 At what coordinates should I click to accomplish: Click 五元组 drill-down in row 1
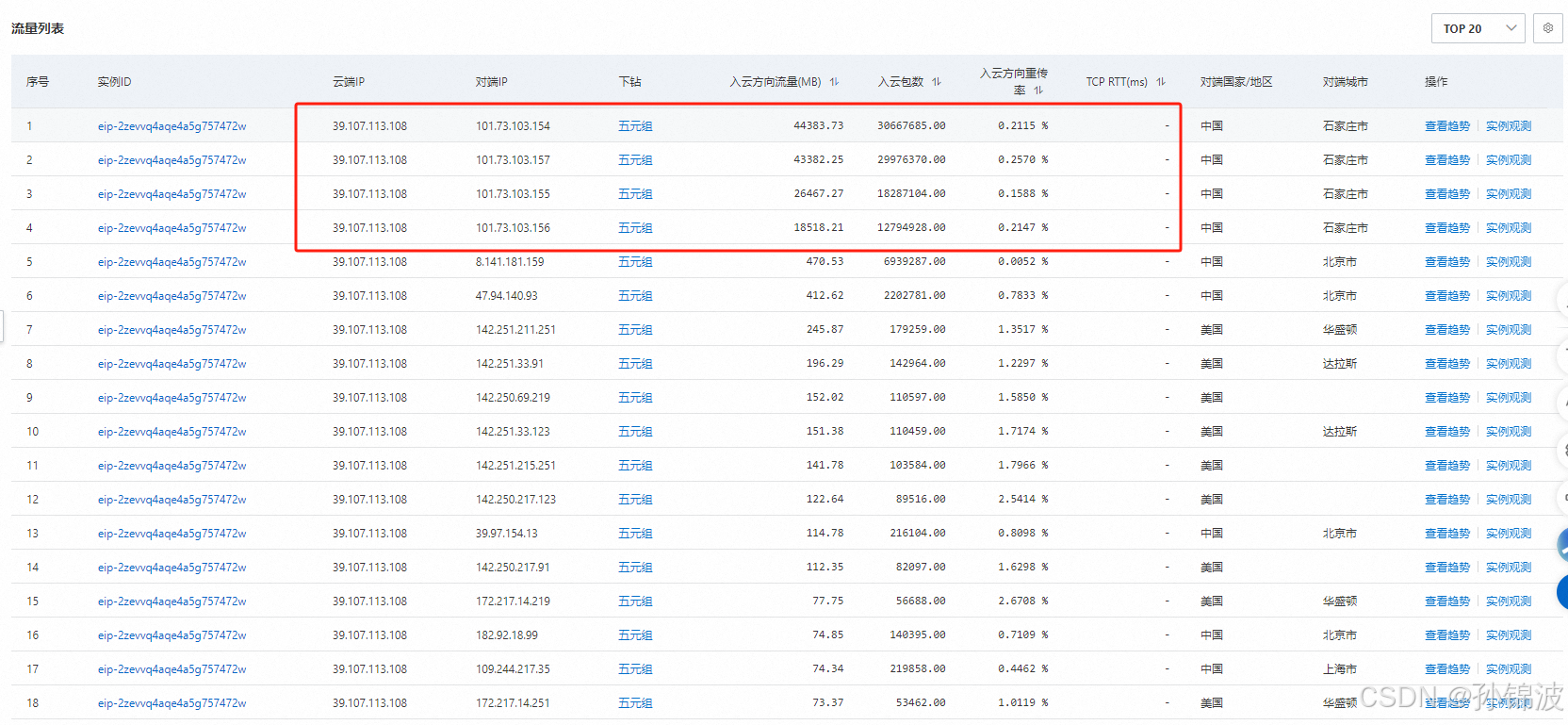pyautogui.click(x=635, y=126)
